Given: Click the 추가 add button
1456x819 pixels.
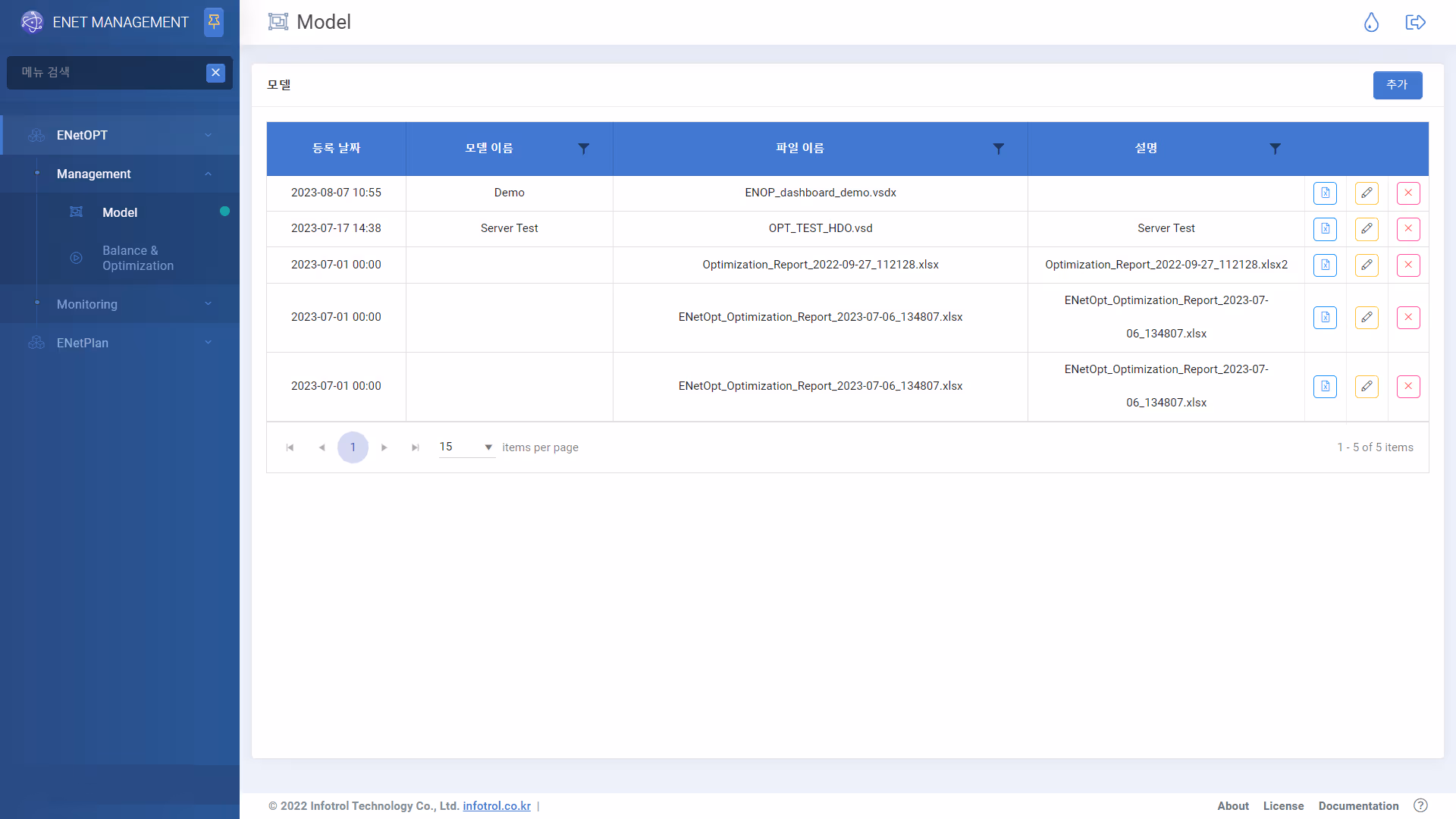Looking at the screenshot, I should (x=1397, y=85).
